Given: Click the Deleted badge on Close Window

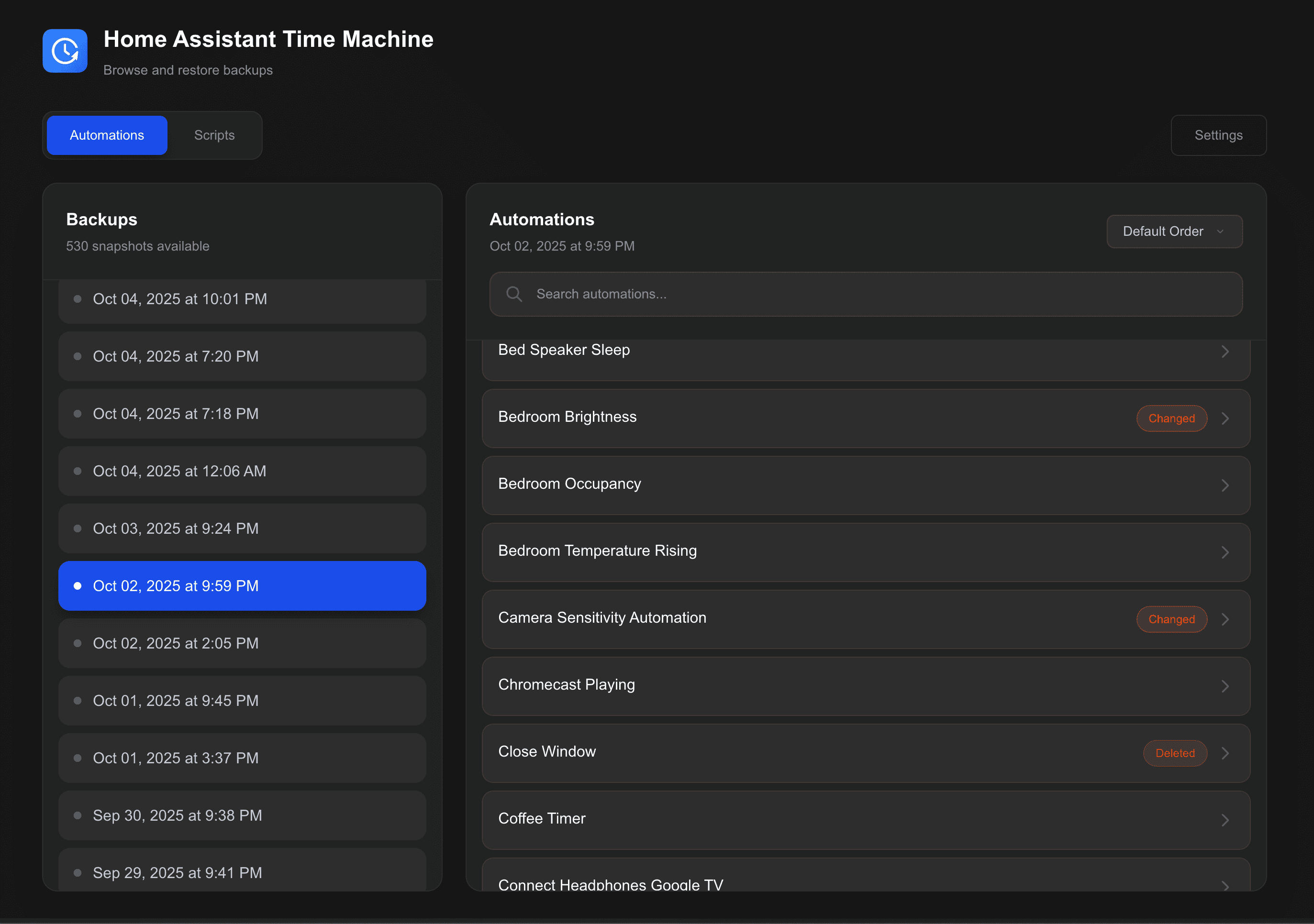Looking at the screenshot, I should pos(1174,753).
